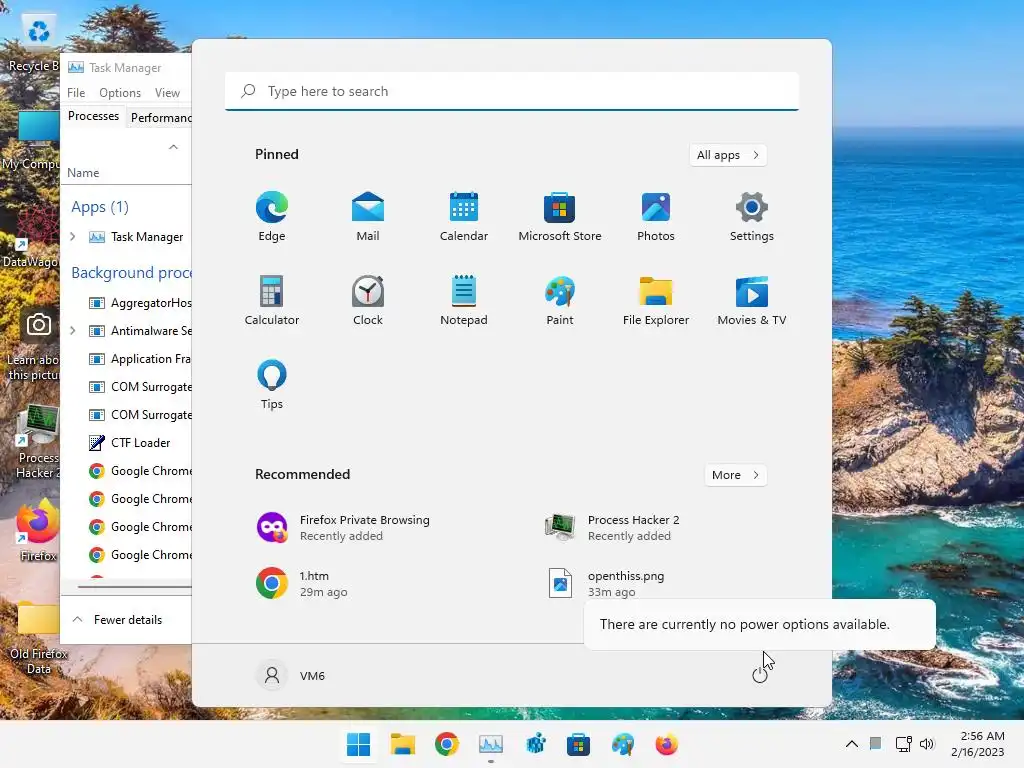
Task: Switch to the Processes tab
Action: point(93,116)
